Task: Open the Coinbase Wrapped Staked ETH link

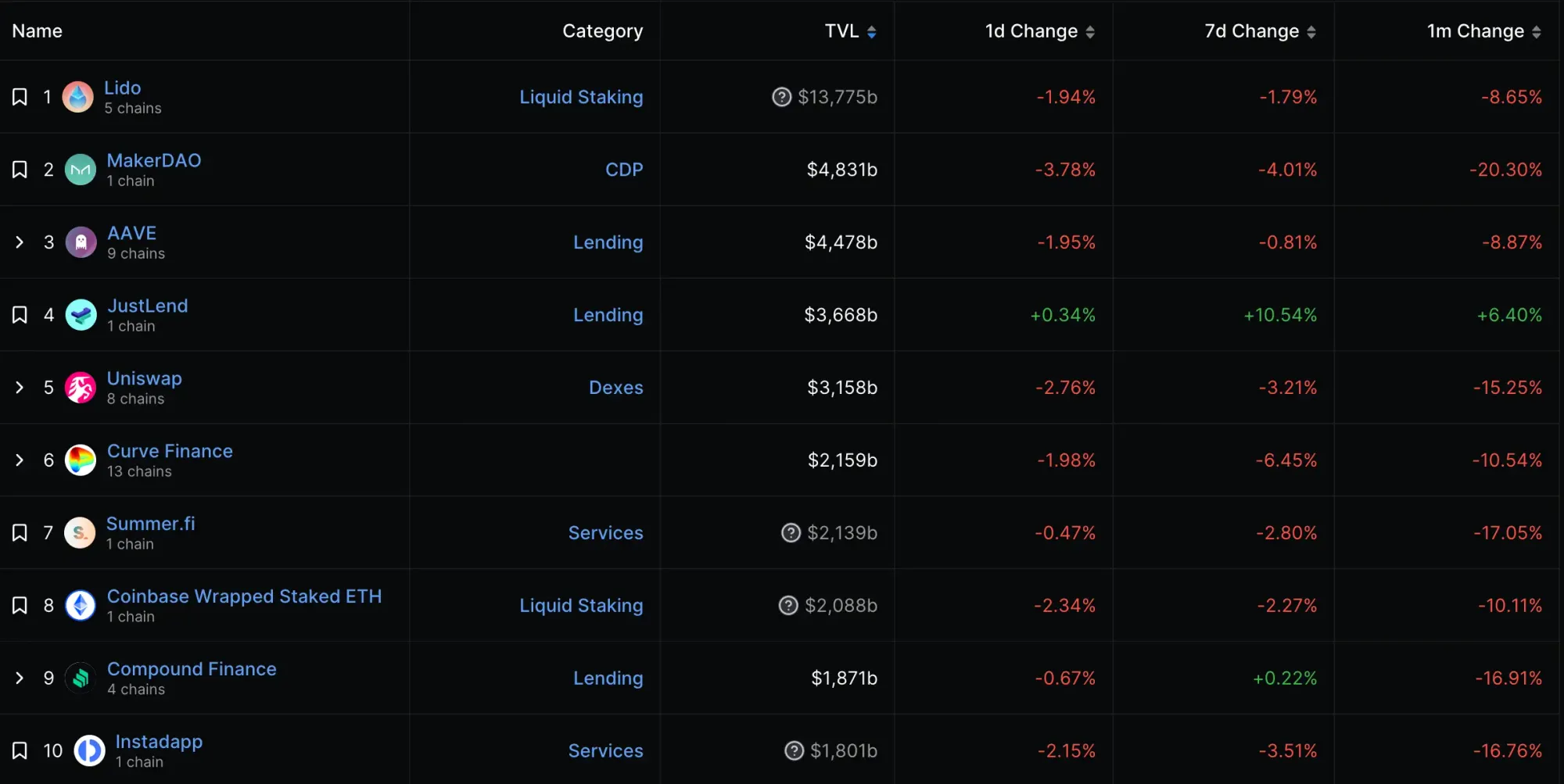Action: [244, 596]
